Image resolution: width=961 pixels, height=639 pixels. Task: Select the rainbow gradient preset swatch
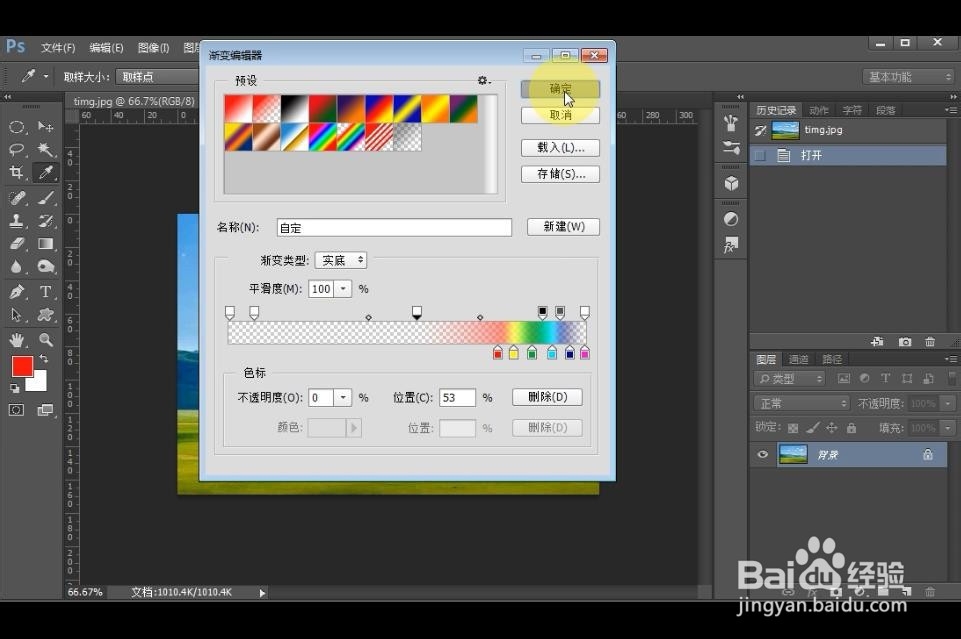pyautogui.click(x=323, y=137)
